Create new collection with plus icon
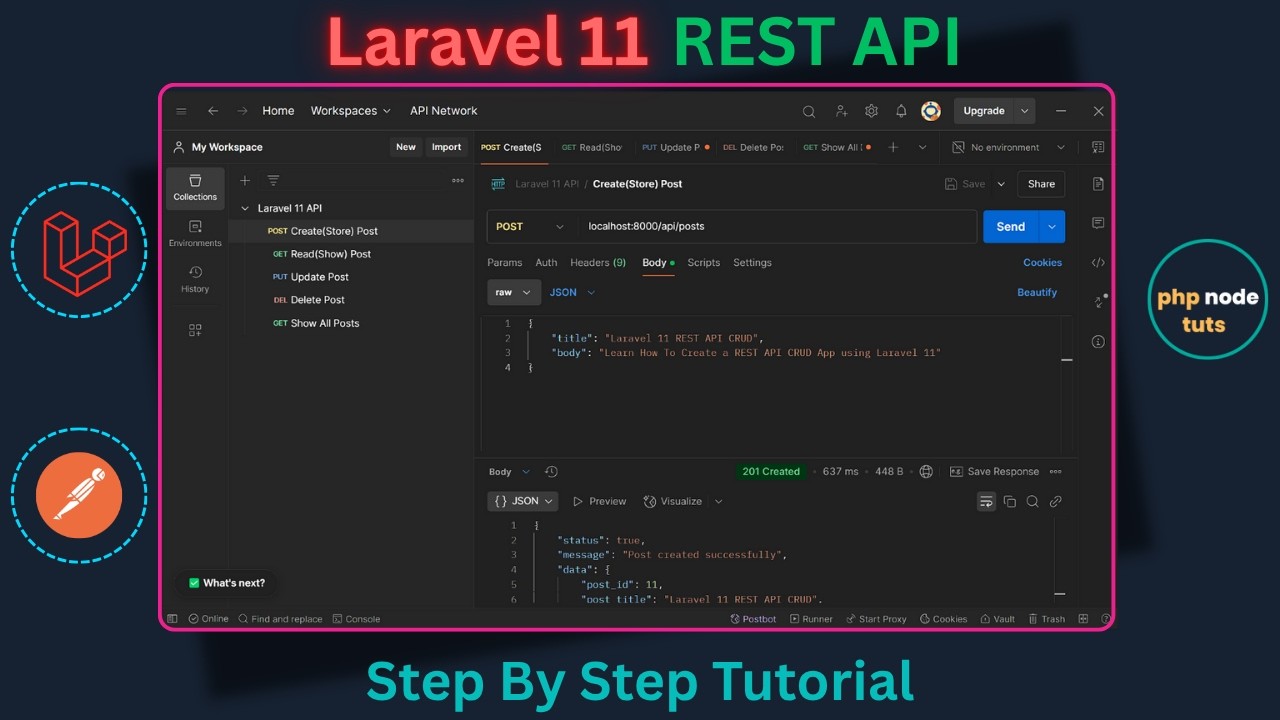 245,181
